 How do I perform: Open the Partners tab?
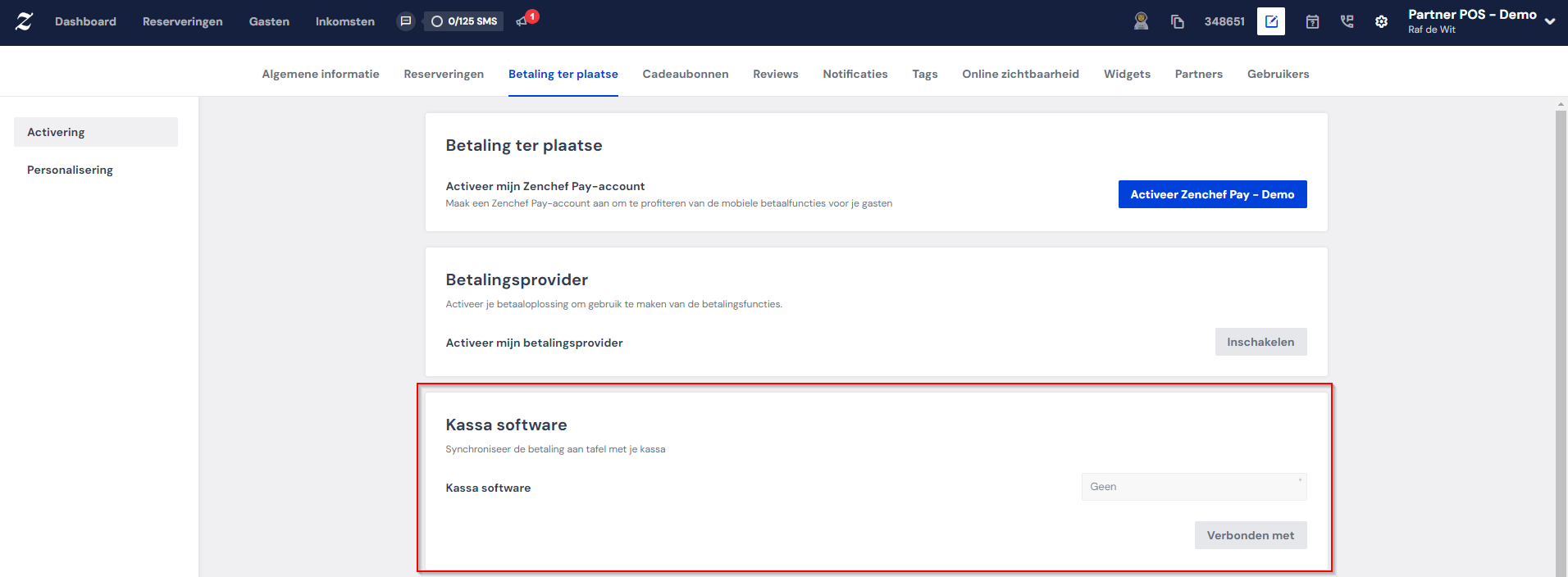(x=1199, y=74)
